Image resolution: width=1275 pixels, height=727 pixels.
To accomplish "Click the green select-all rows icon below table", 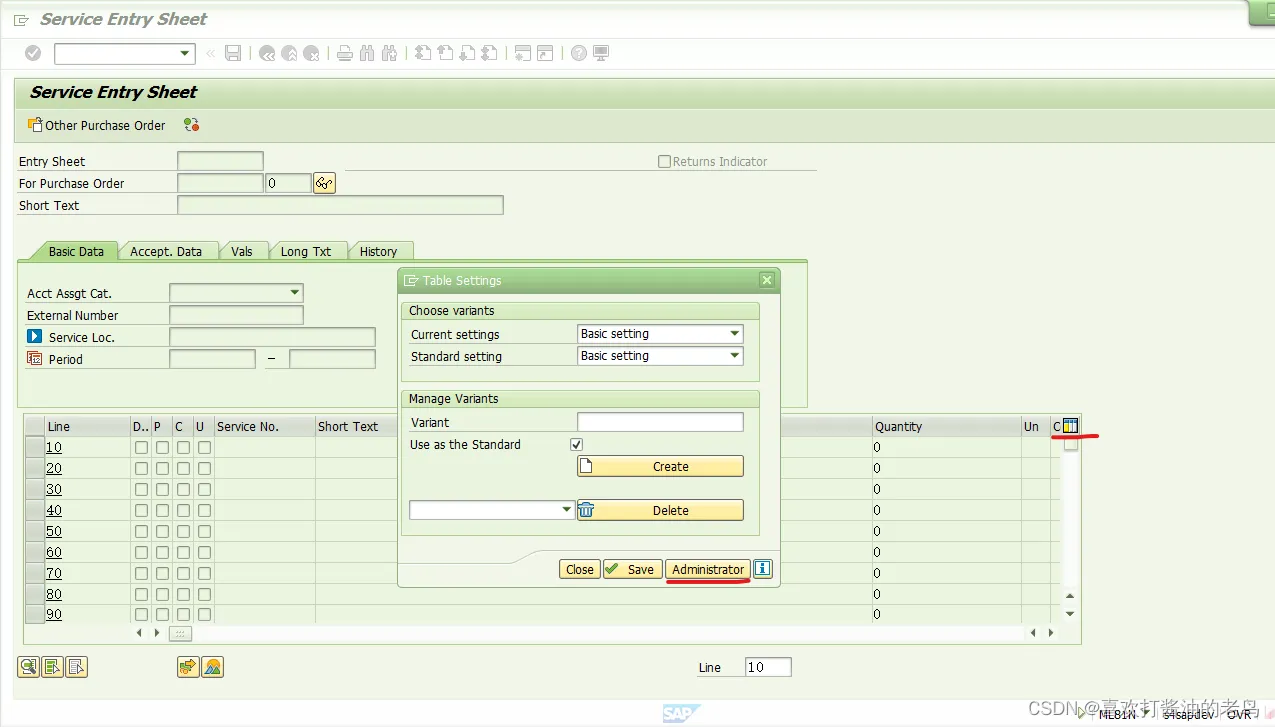I will tap(52, 667).
